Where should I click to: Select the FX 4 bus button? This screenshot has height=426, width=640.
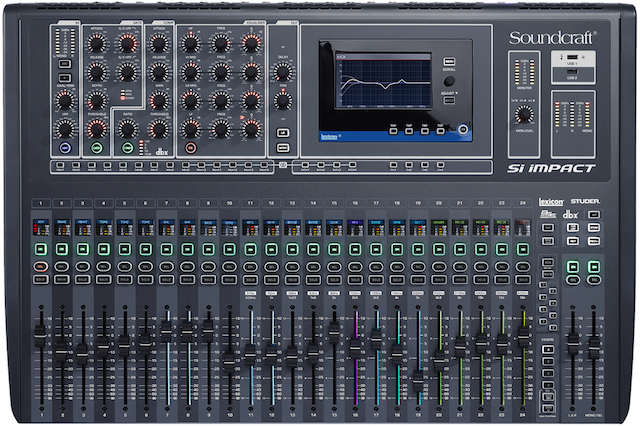[440, 165]
